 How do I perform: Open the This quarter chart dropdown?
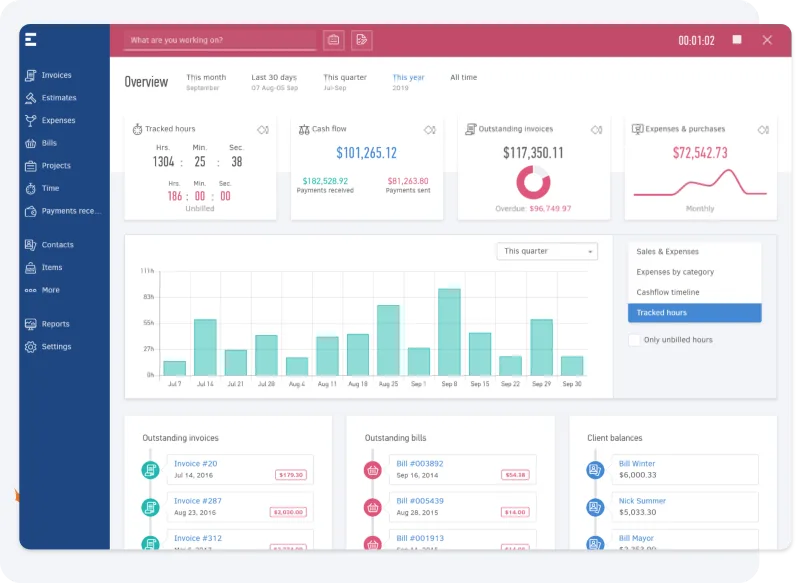click(x=547, y=251)
